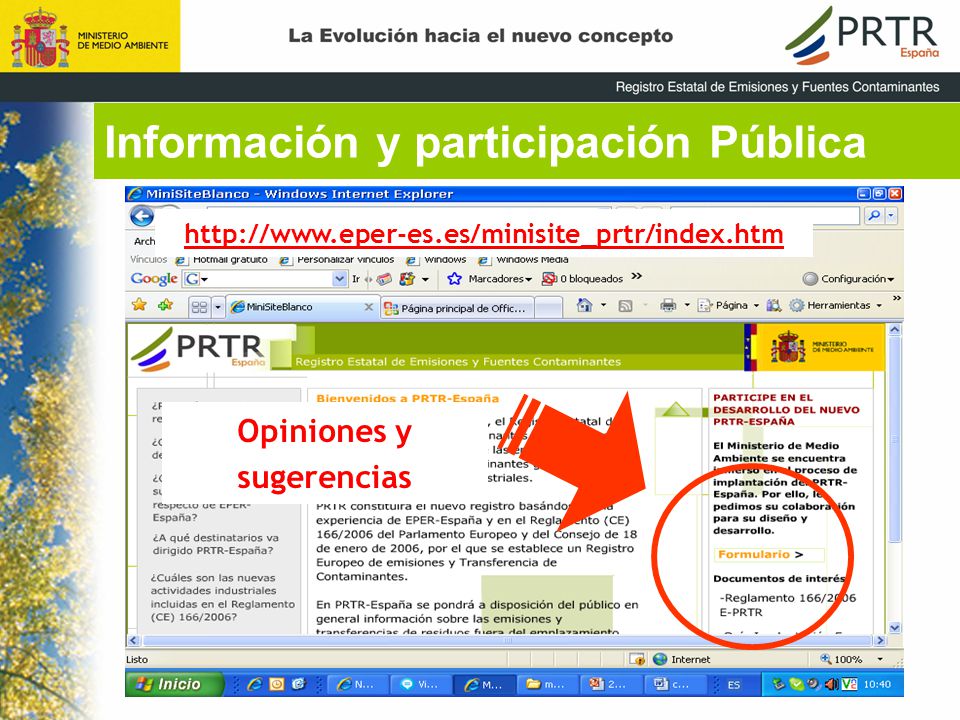Open the Print options dropdown arrow
This screenshot has width=960, height=720.
pyautogui.click(x=687, y=305)
